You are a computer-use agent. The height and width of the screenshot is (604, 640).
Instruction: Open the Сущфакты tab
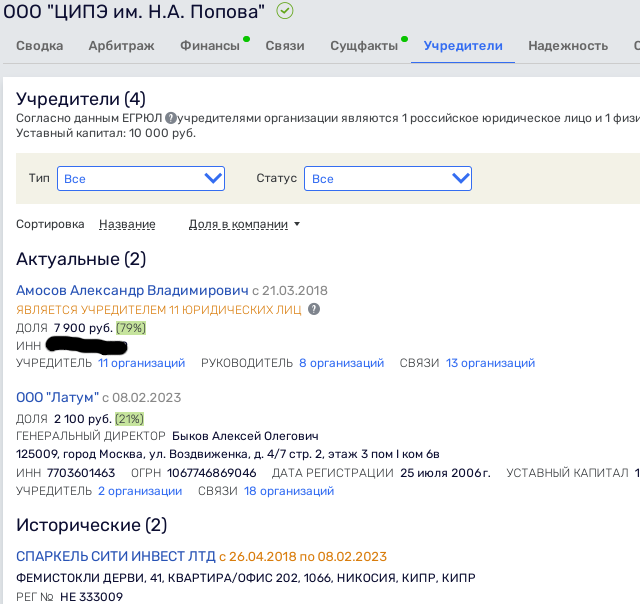point(364,46)
